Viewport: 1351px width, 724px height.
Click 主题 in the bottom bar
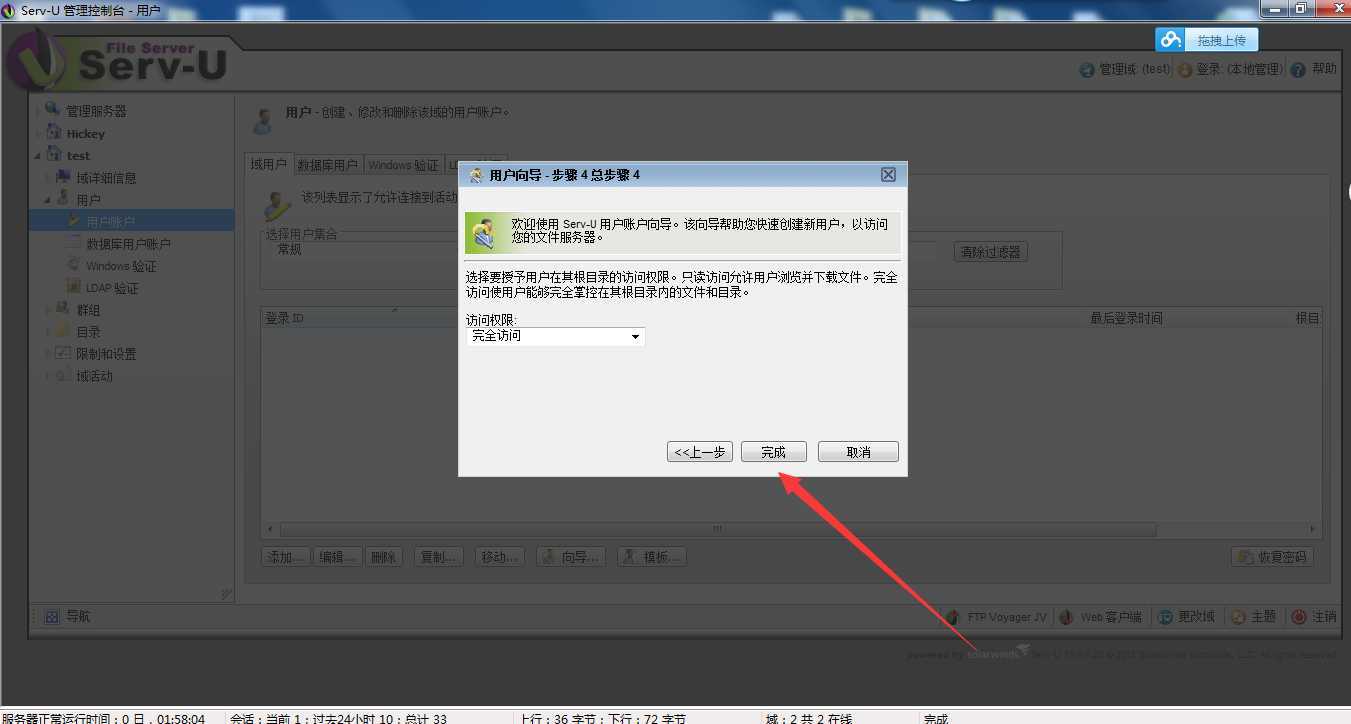point(1253,617)
